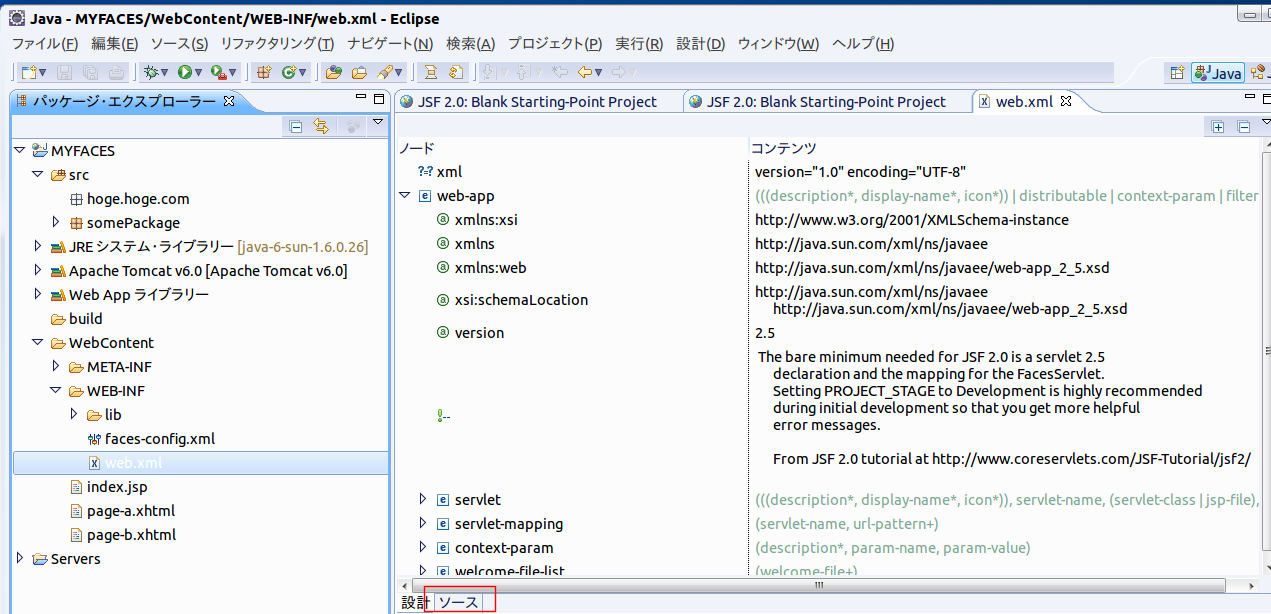Click the Save toolbar icon
The image size is (1271, 614).
(x=65, y=72)
